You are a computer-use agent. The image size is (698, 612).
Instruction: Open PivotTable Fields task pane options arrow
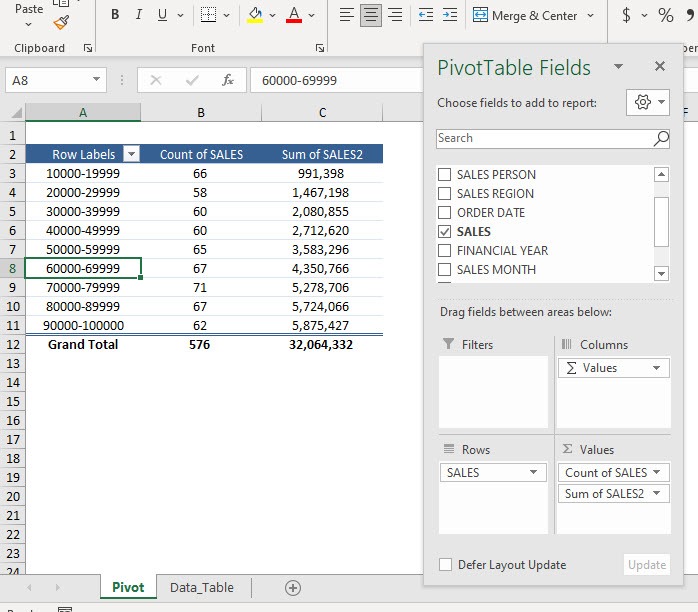tap(618, 67)
